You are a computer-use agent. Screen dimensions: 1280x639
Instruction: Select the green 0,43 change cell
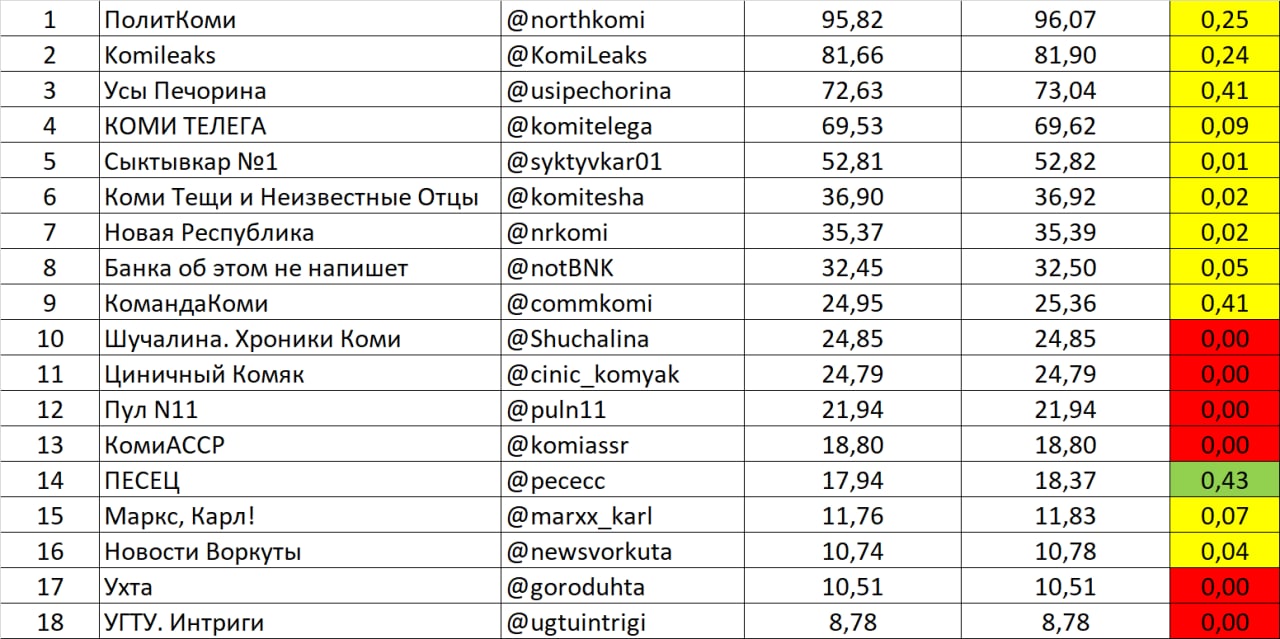point(1225,480)
